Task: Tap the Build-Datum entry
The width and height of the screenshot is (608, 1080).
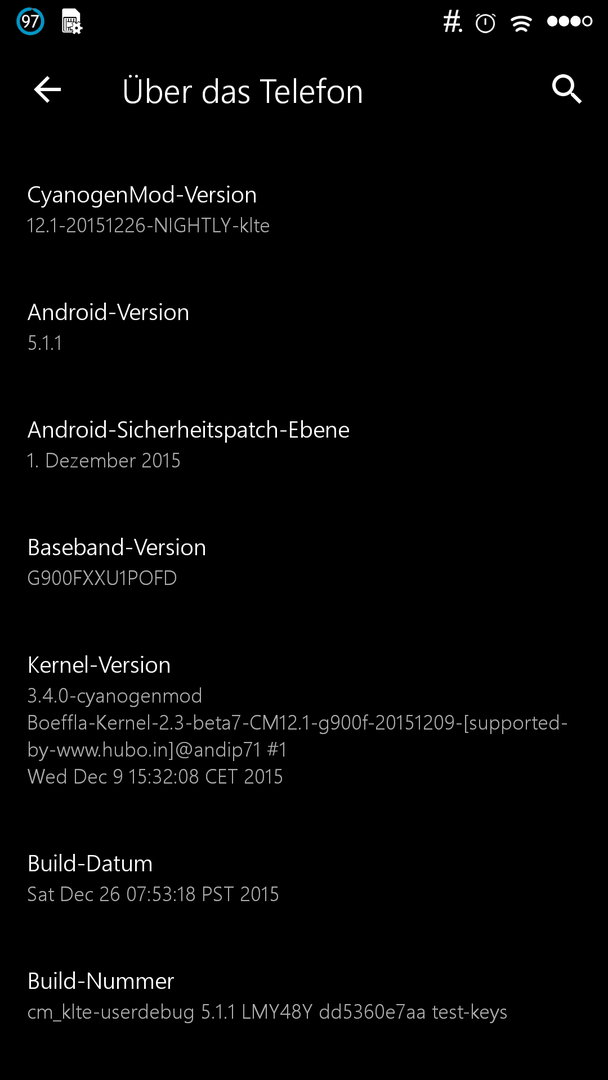Action: (x=304, y=878)
